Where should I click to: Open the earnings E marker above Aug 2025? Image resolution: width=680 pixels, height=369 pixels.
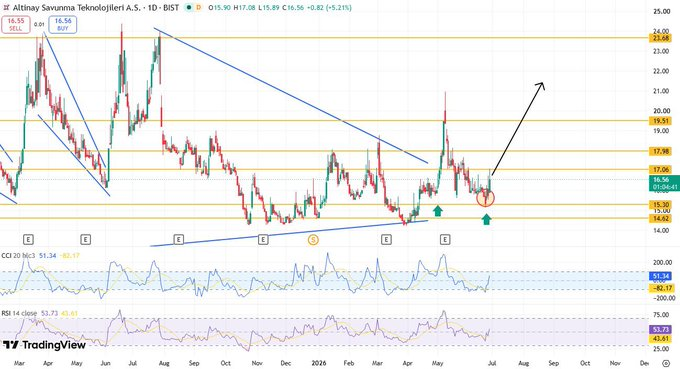pyautogui.click(x=179, y=239)
